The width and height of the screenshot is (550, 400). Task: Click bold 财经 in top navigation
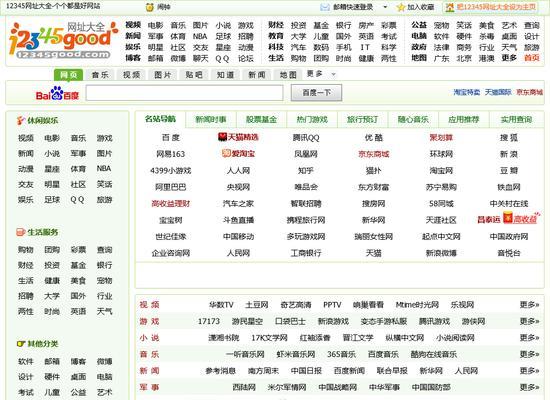(276, 25)
